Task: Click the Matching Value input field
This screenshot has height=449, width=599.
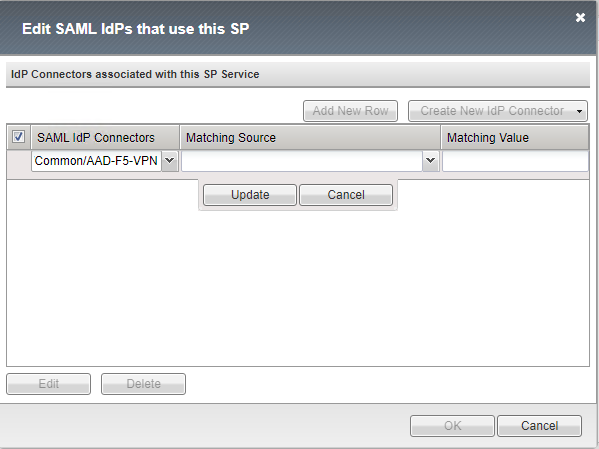Action: 515,161
